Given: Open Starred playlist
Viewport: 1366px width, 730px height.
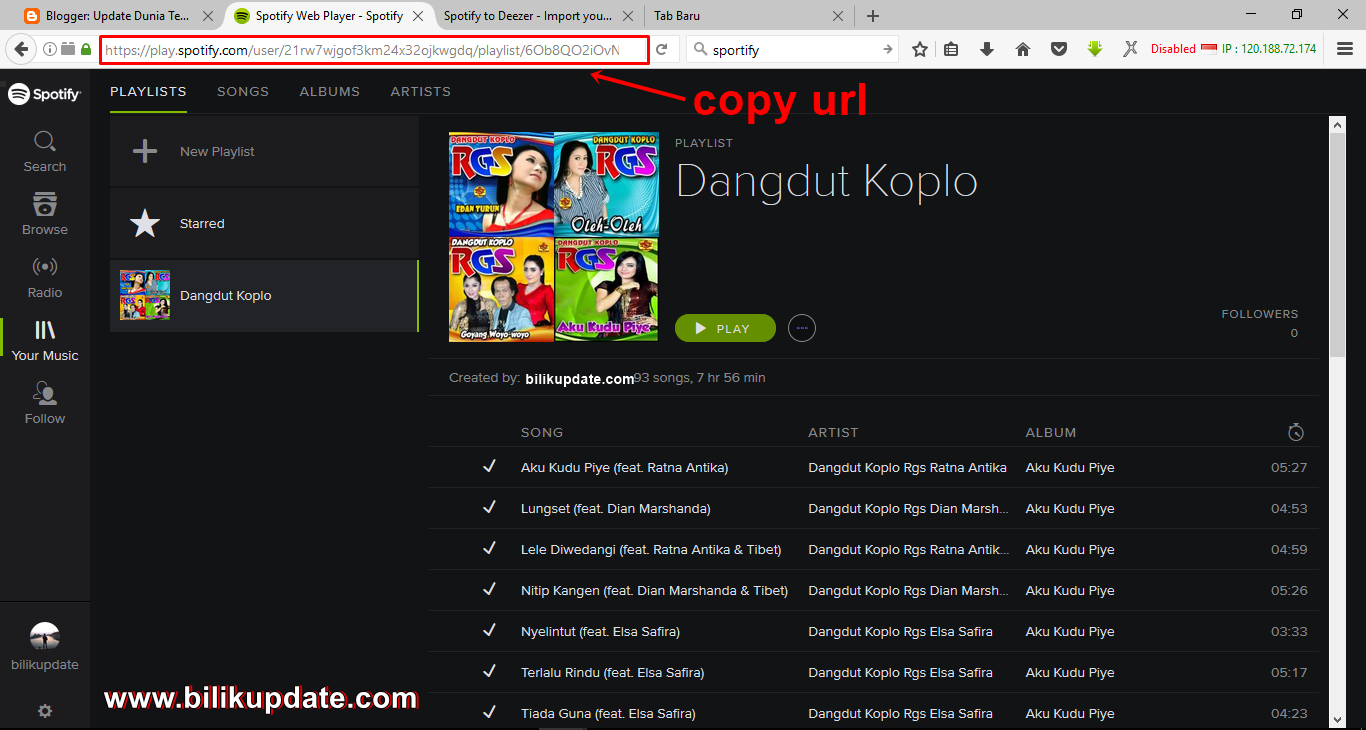Looking at the screenshot, I should [x=264, y=223].
